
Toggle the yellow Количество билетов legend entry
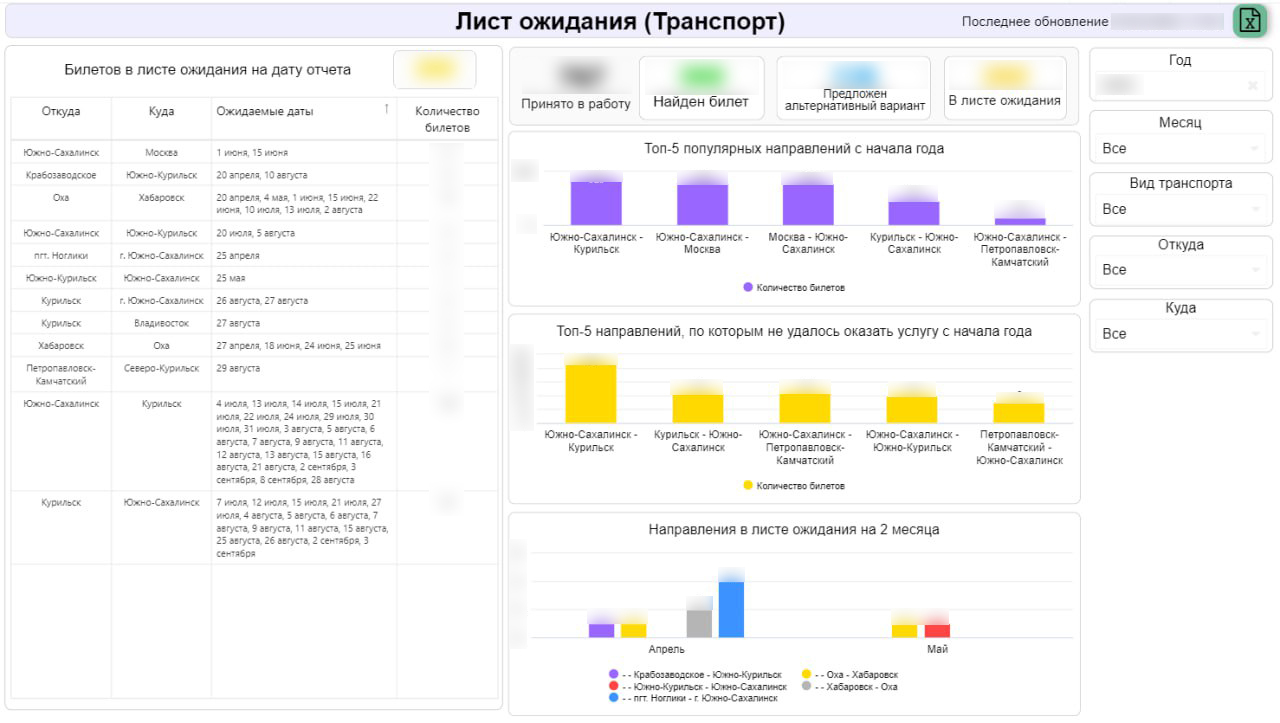pos(794,486)
